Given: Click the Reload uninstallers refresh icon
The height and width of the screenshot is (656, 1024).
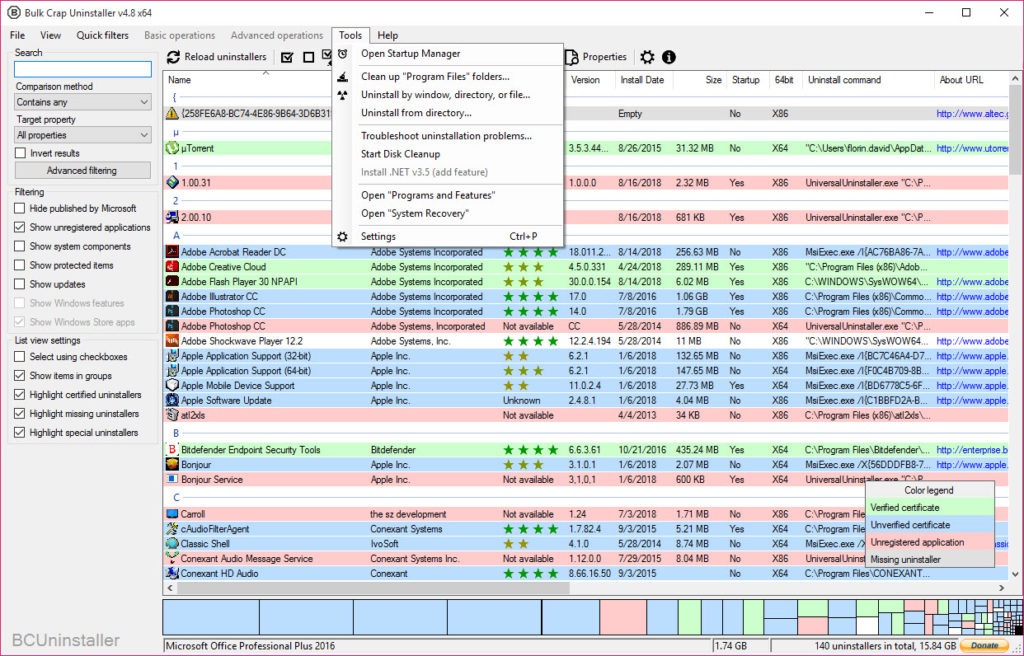Looking at the screenshot, I should [x=173, y=57].
